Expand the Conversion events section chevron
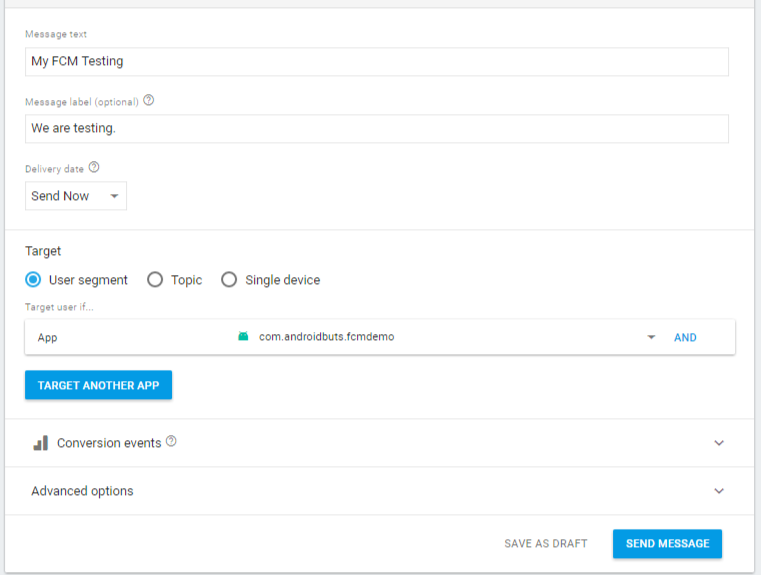The image size is (761, 575). pos(719,443)
